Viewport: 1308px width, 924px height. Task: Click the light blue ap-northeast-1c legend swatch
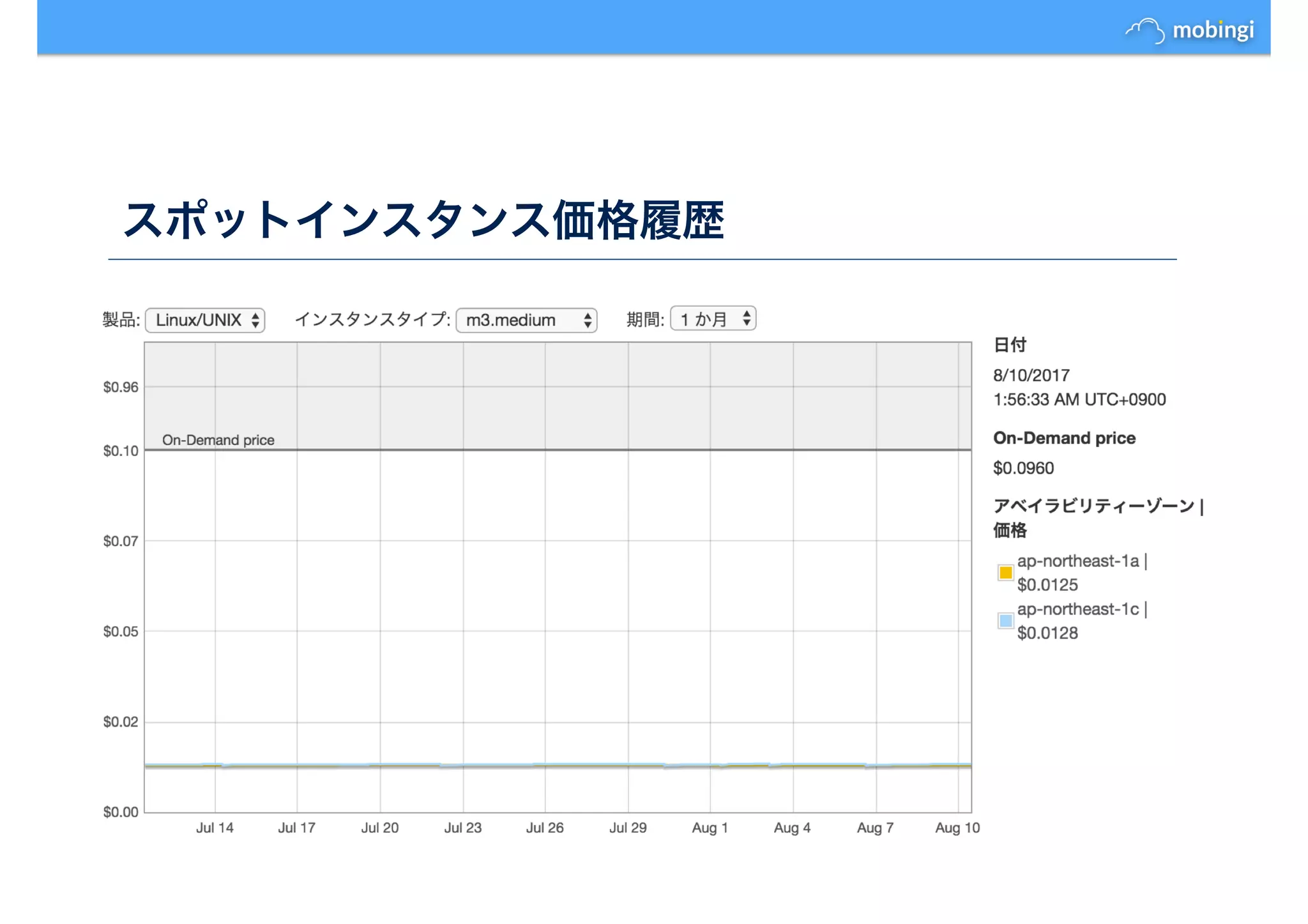click(x=1005, y=621)
